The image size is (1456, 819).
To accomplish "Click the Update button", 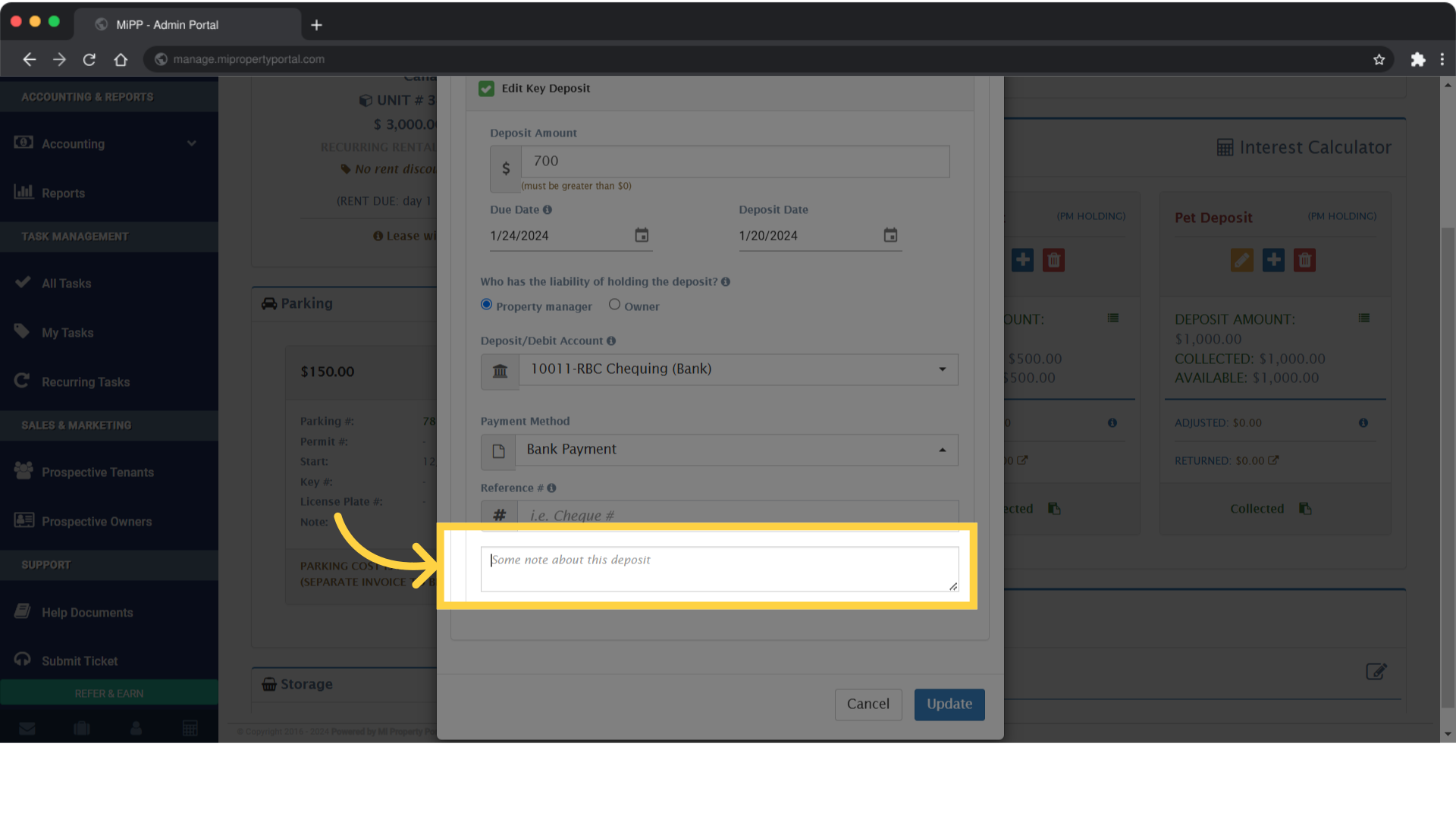I will (x=949, y=704).
